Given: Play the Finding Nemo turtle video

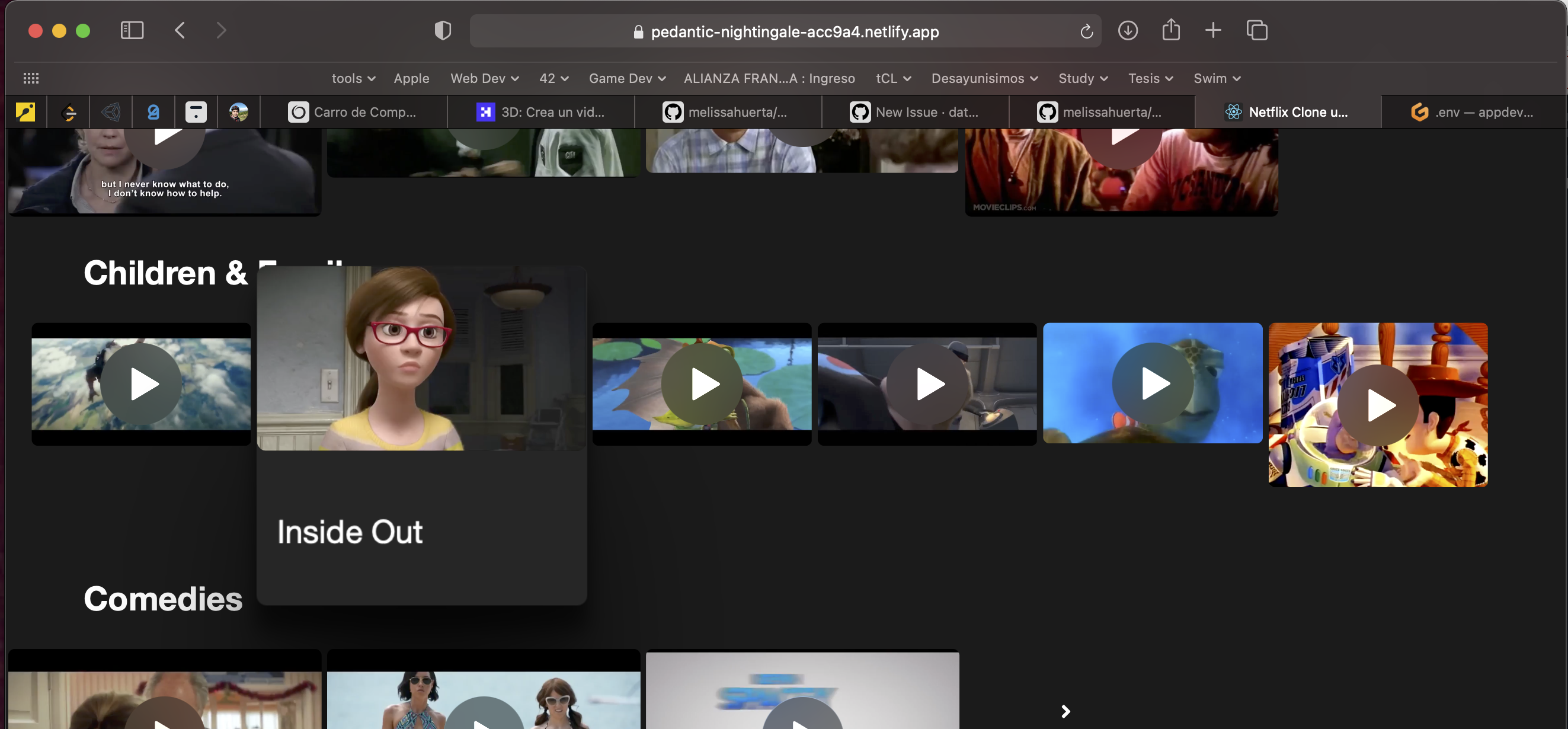Looking at the screenshot, I should [x=1151, y=383].
